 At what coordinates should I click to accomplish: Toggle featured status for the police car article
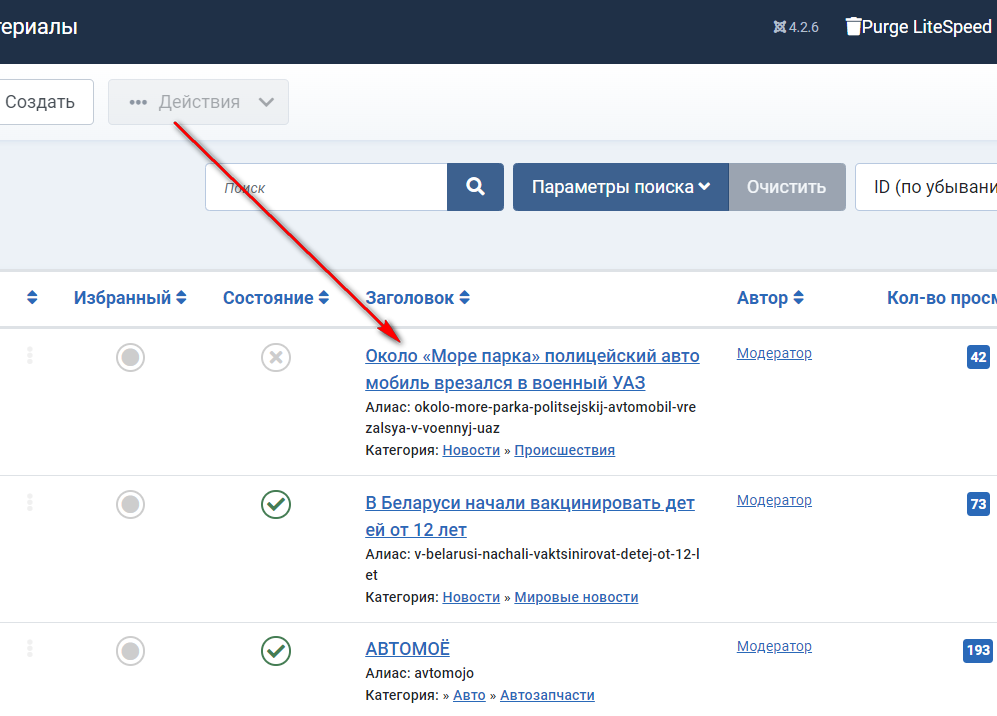(x=131, y=357)
